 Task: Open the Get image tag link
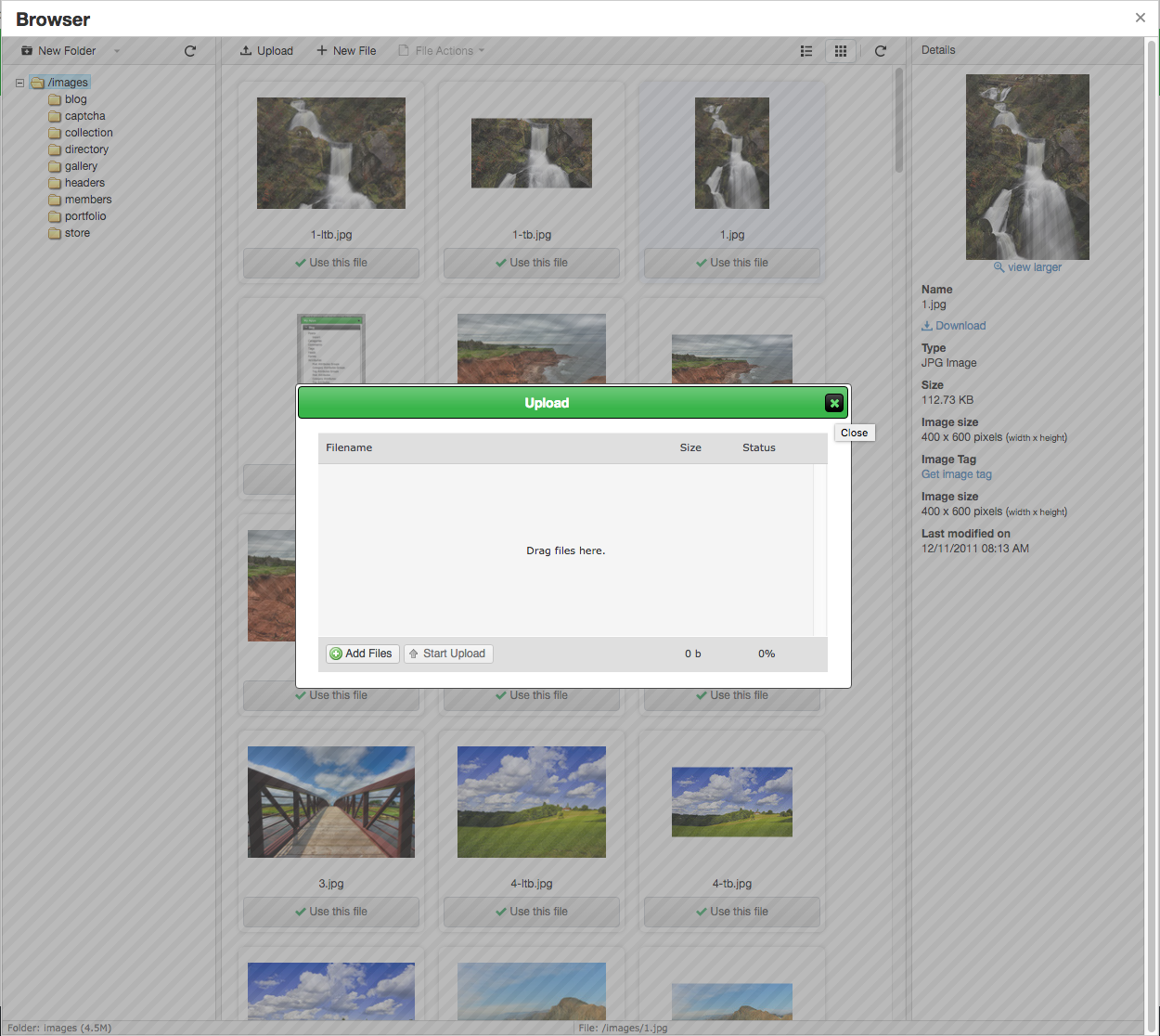[x=957, y=473]
